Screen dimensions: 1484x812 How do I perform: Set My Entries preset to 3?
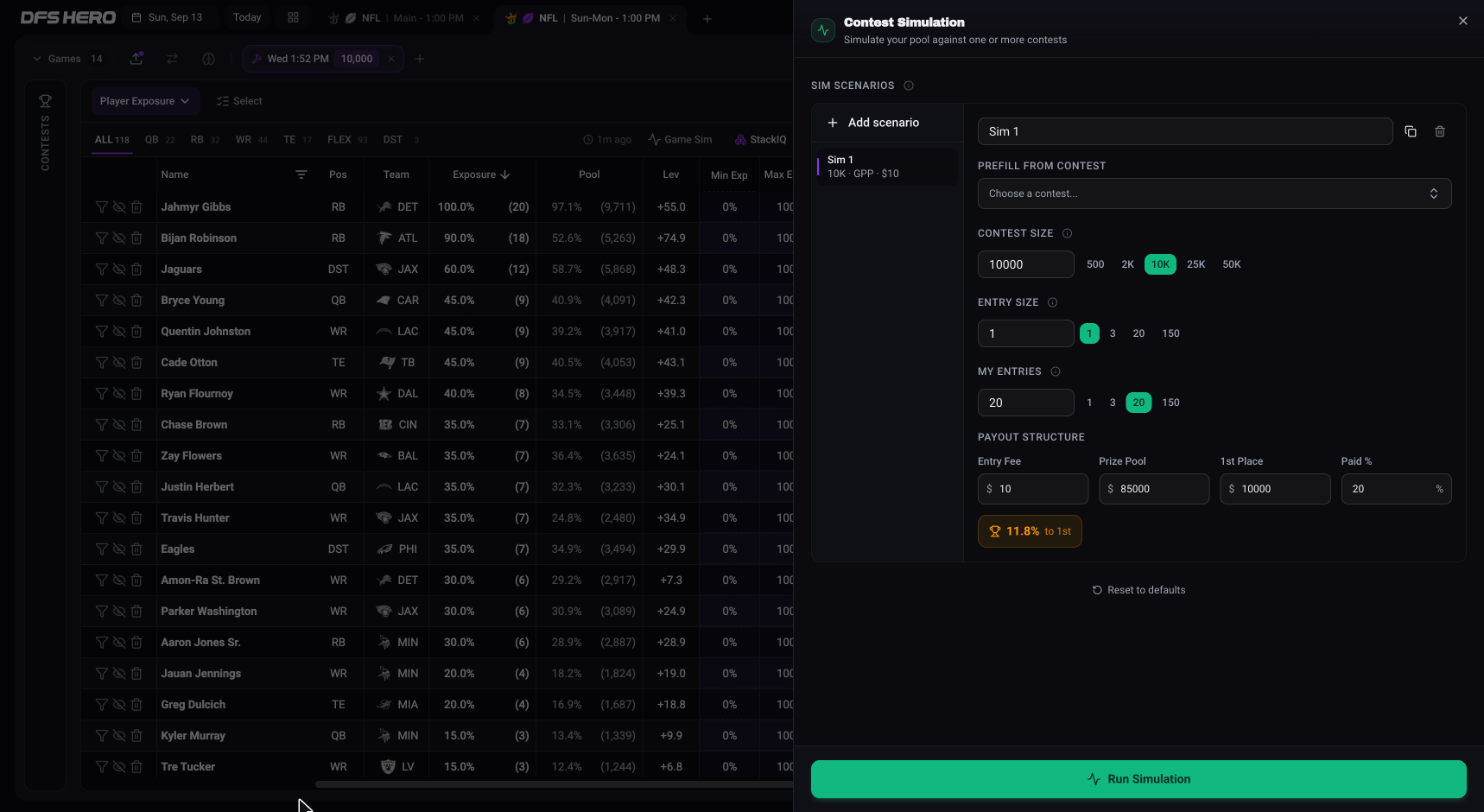1112,403
